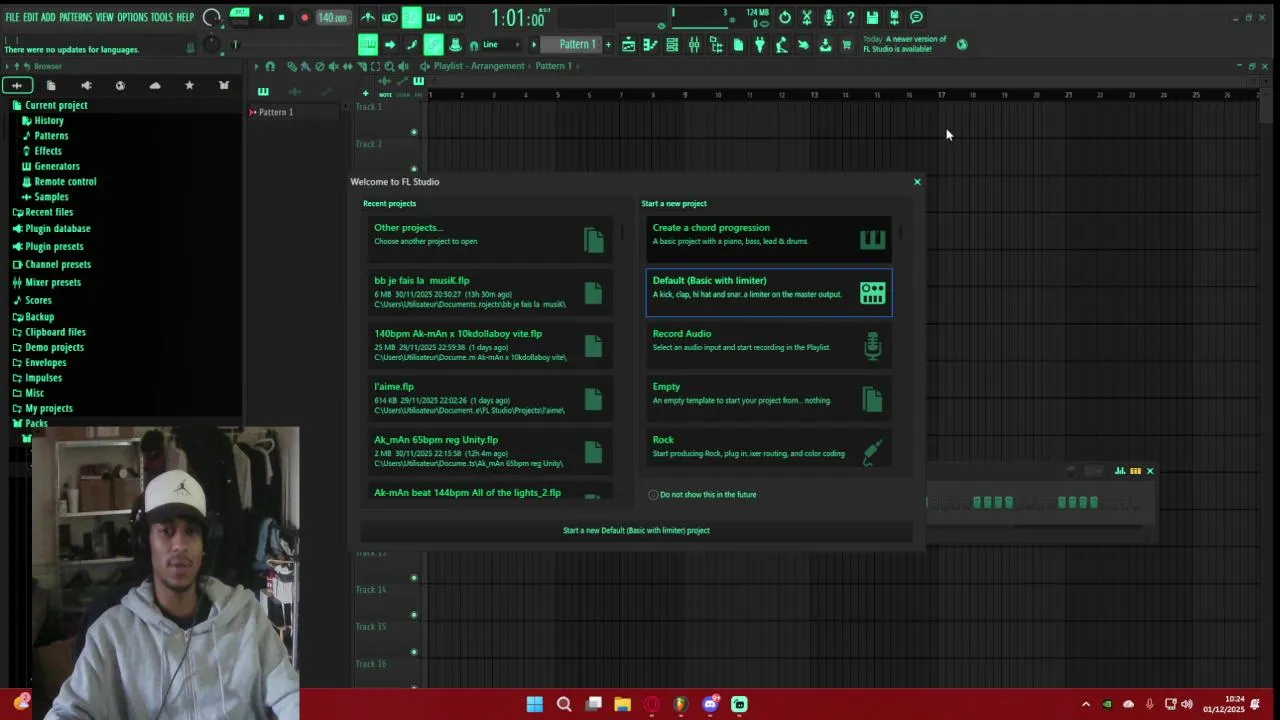Toggle countdown before recording button
The height and width of the screenshot is (720, 1280).
[x=411, y=17]
